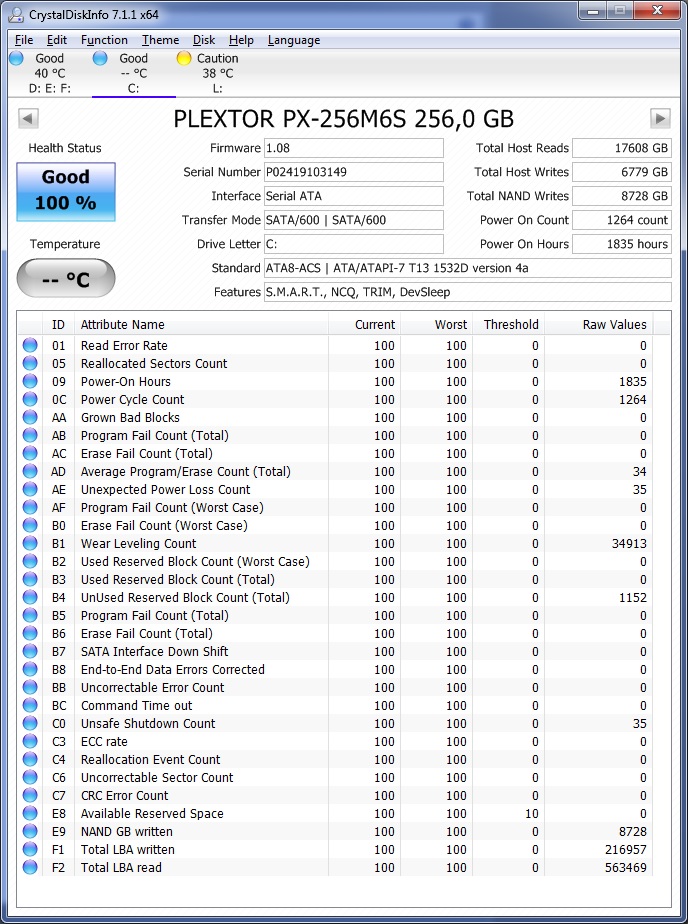The width and height of the screenshot is (688, 924).
Task: Click the Serial Number field
Action: pyautogui.click(x=353, y=172)
